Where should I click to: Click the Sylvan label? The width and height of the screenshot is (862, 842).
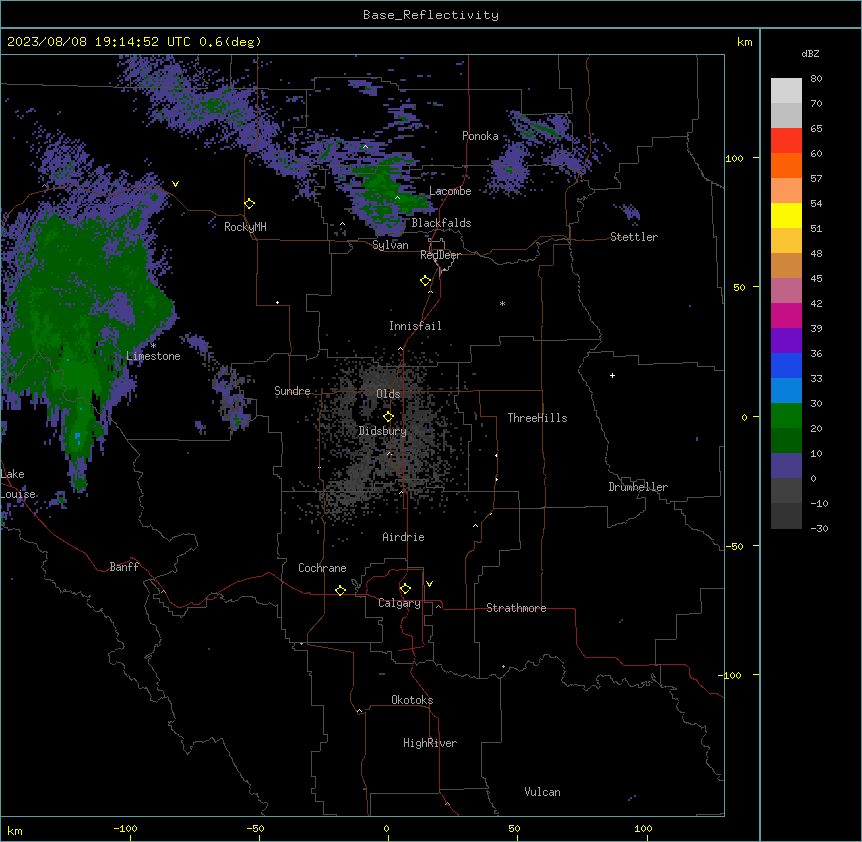pyautogui.click(x=390, y=245)
